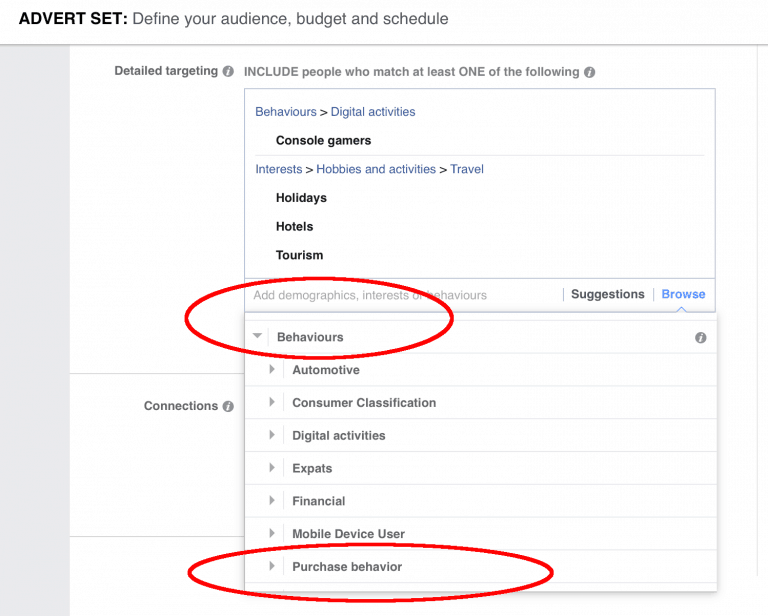Click info icon after INCLUDE people text
768x616 pixels.
590,72
